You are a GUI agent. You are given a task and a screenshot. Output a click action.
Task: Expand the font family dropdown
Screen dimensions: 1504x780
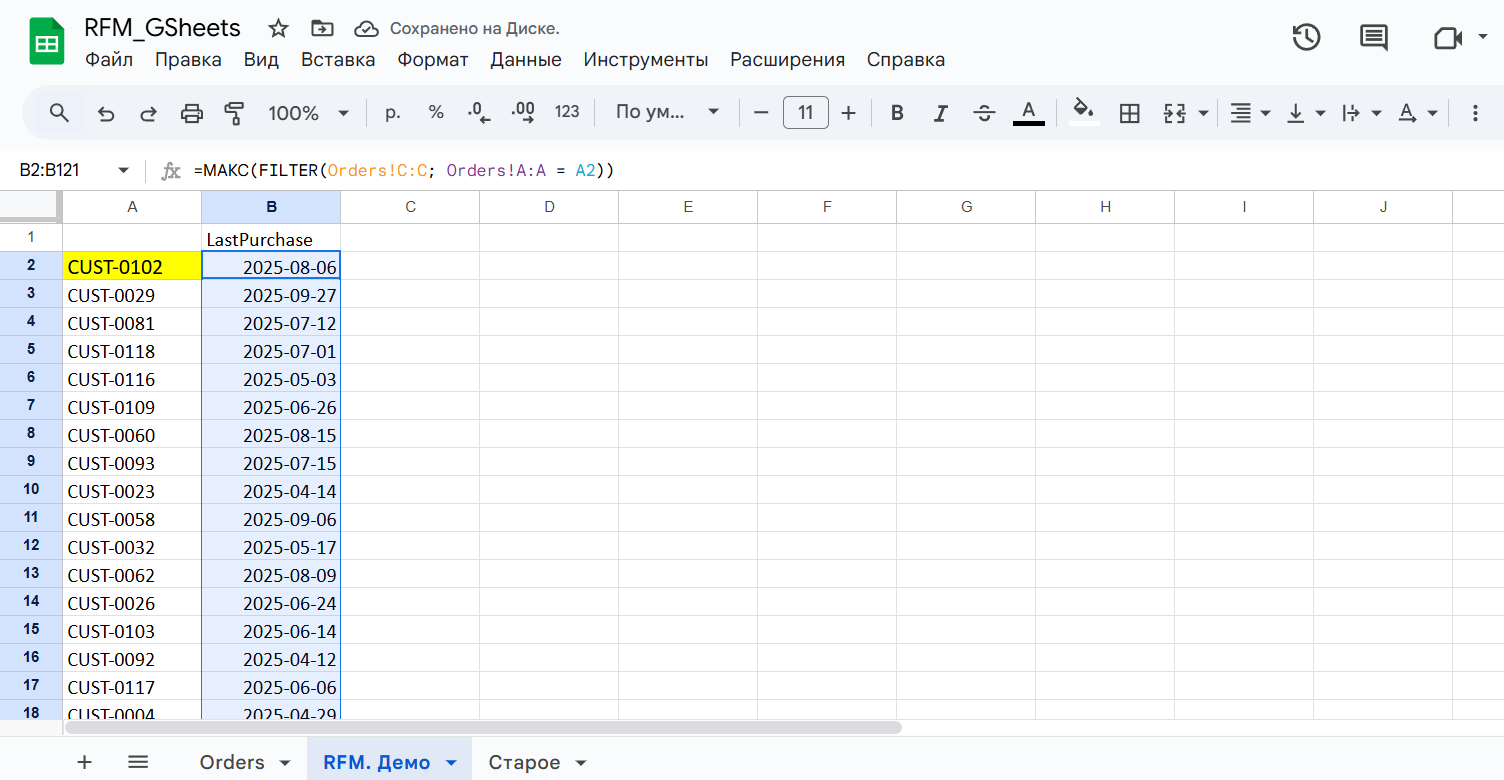(667, 113)
